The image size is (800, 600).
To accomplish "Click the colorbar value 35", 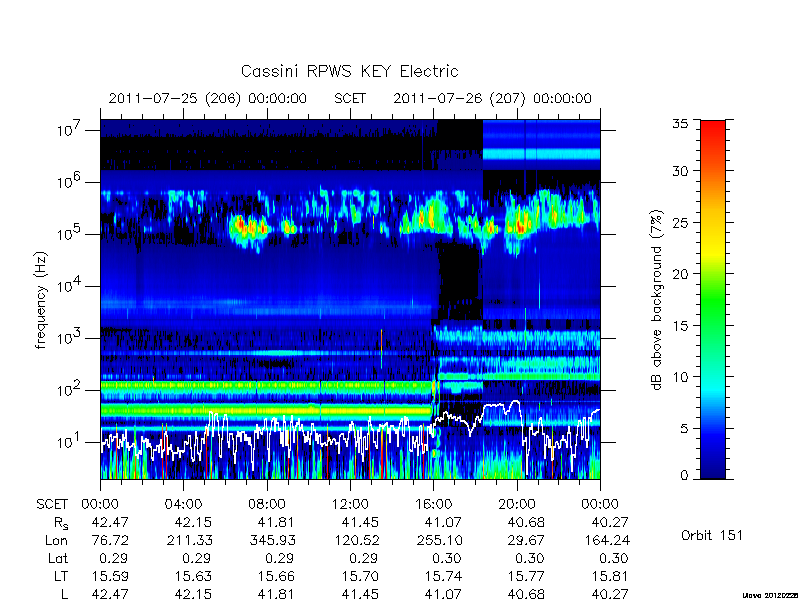I will click(x=680, y=123).
